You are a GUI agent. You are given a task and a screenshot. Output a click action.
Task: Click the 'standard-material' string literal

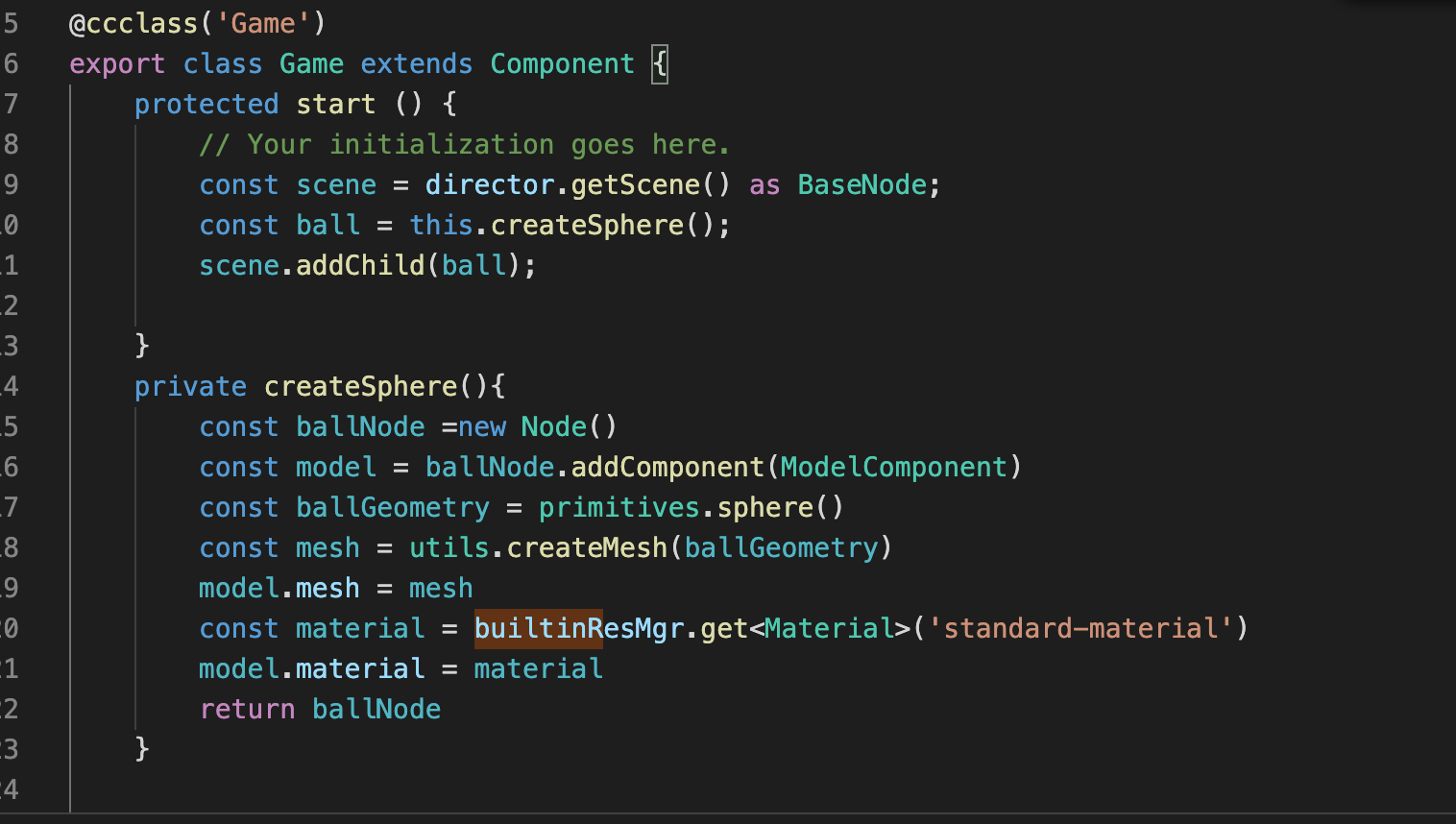tap(1080, 628)
